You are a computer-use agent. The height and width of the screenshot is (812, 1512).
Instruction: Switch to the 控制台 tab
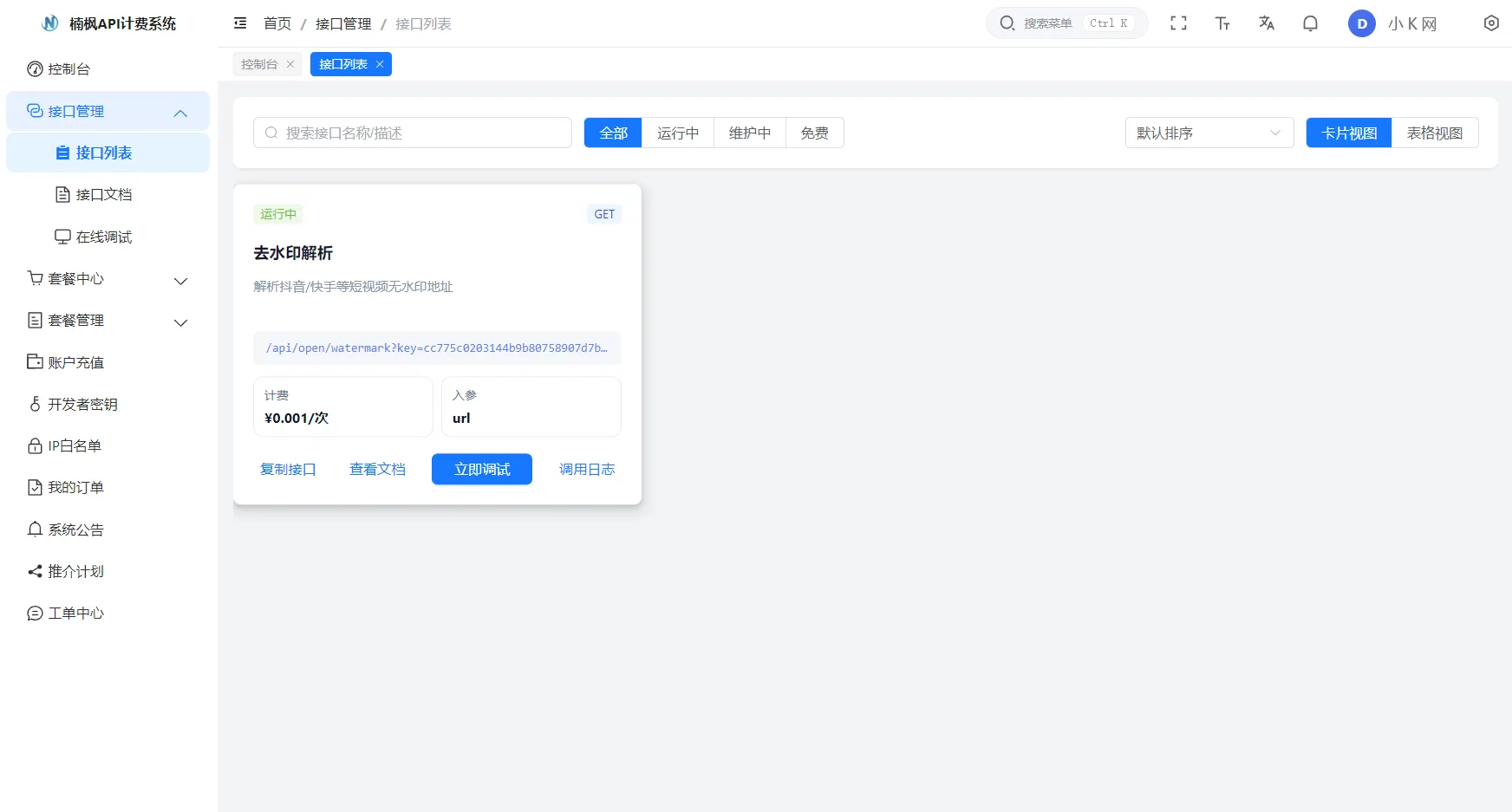[x=259, y=63]
